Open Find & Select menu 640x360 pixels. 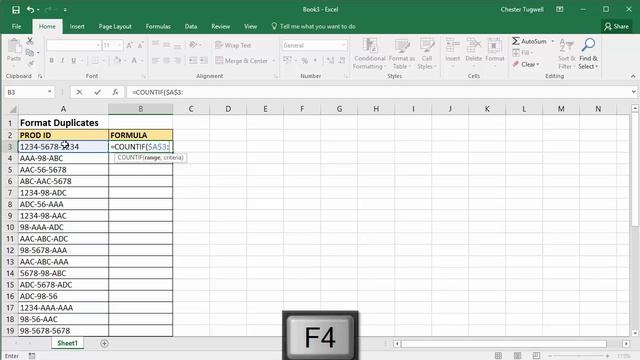[588, 53]
